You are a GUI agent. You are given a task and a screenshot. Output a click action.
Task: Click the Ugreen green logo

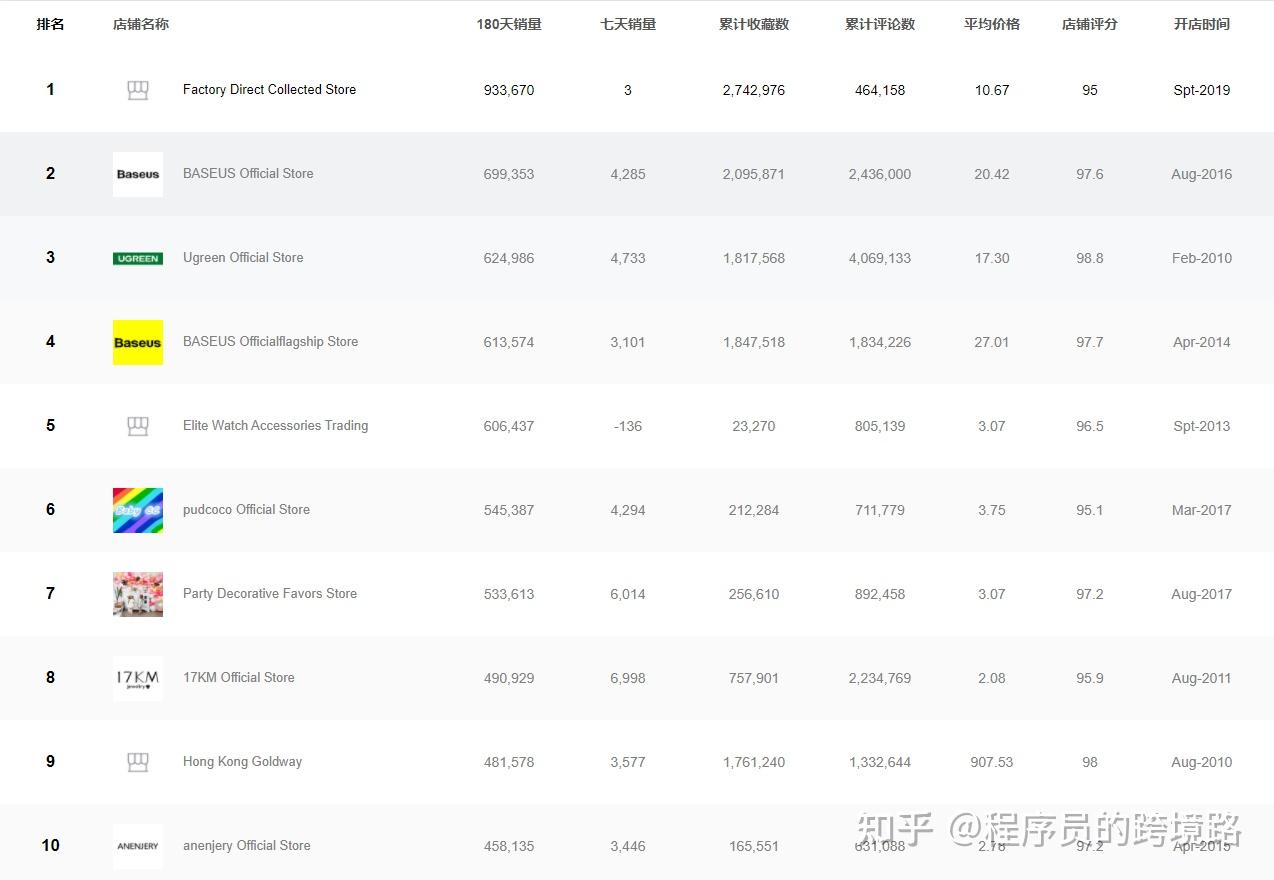pos(138,258)
